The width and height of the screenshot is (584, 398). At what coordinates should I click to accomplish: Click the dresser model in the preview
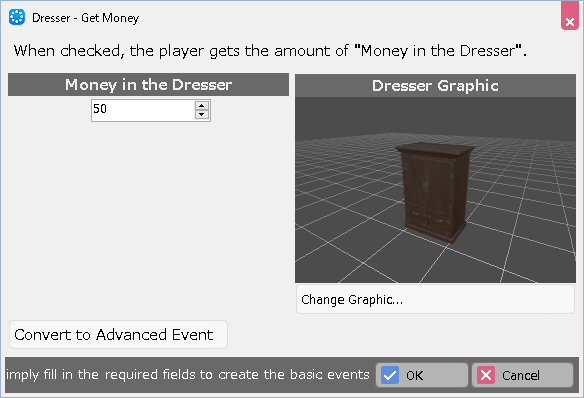click(434, 191)
